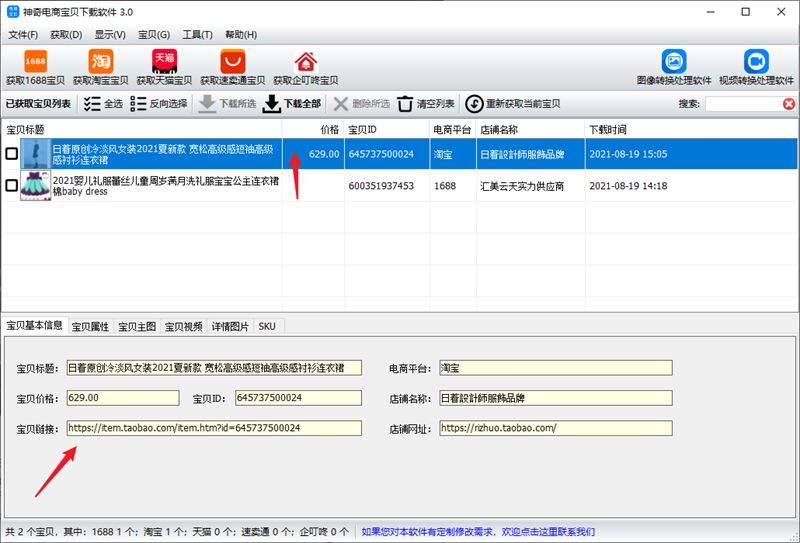Click the 店铺名称 field in the details panel
The image size is (800, 543).
tap(556, 398)
